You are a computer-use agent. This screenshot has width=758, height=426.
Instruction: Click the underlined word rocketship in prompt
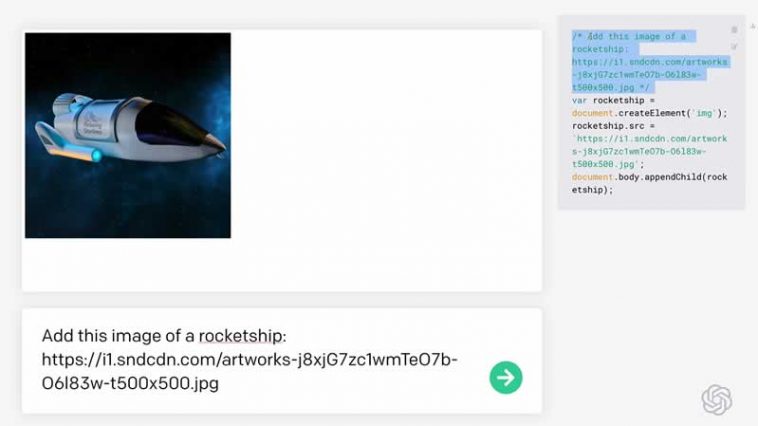(240, 336)
